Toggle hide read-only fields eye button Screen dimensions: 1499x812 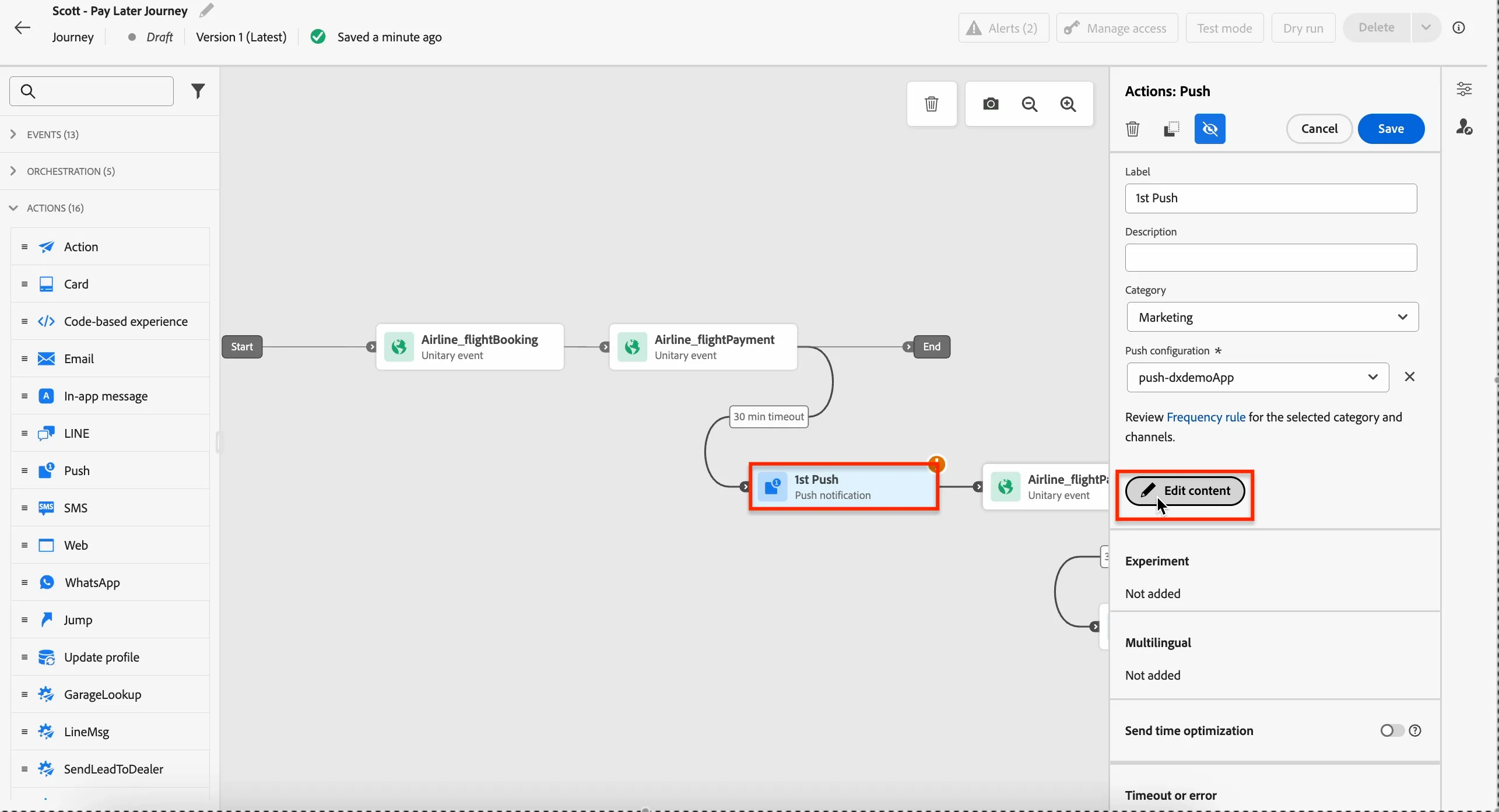pos(1210,129)
